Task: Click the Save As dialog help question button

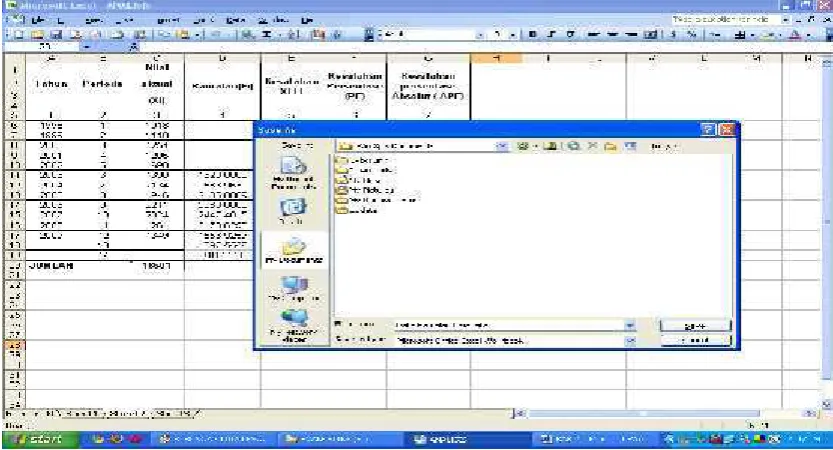Action: tap(708, 130)
